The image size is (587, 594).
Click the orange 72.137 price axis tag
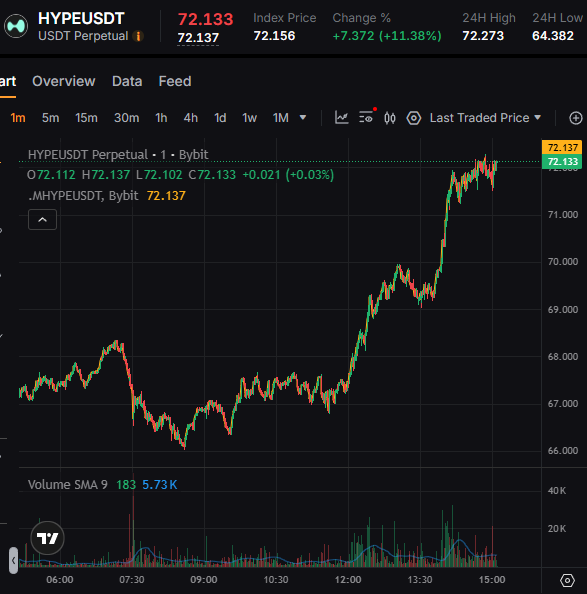[562, 147]
